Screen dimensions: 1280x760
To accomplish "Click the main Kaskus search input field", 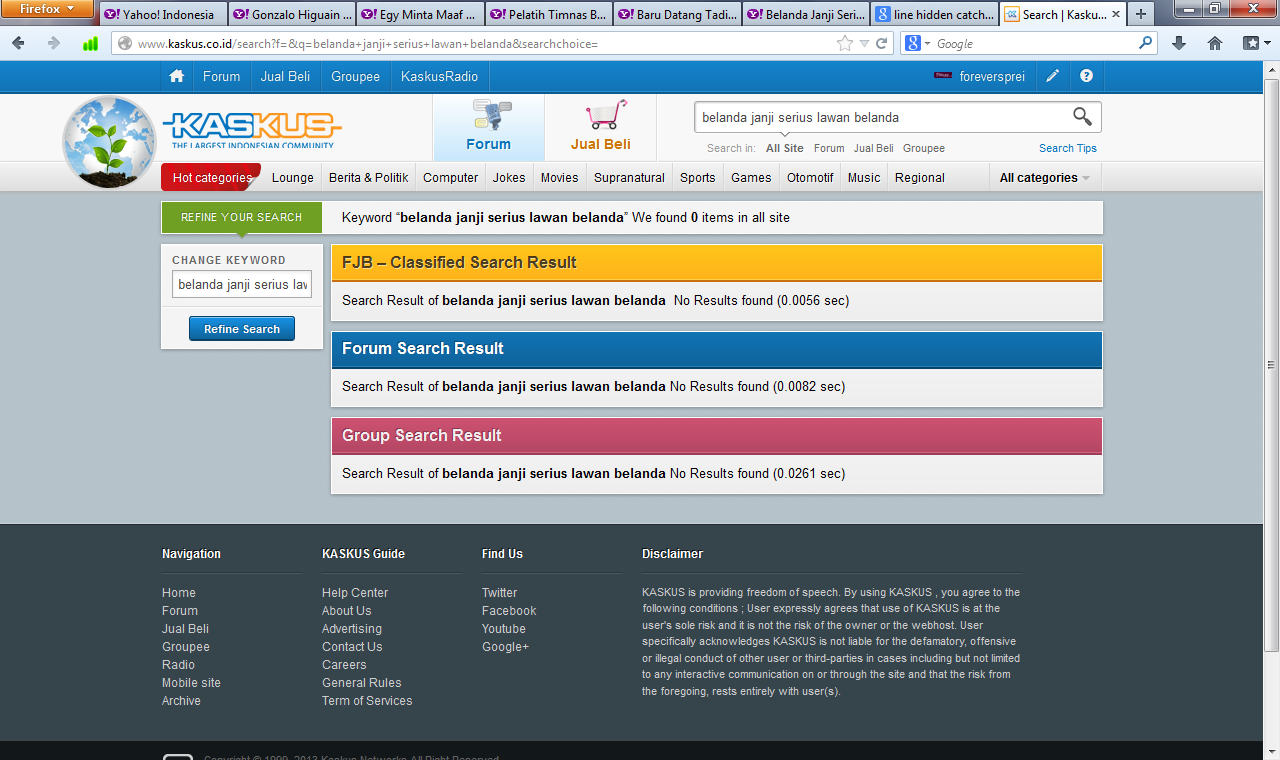I will 882,117.
